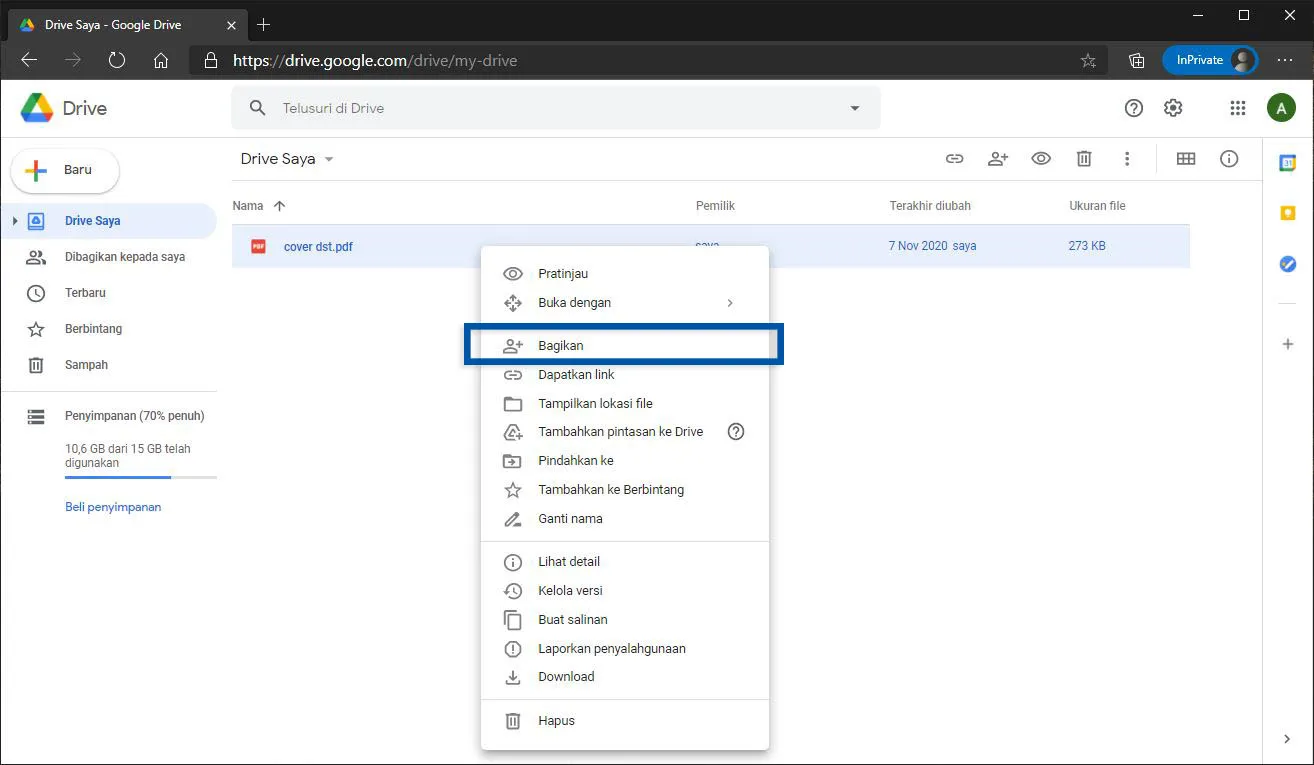Open search options via the search dropdown arrow
This screenshot has height=765, width=1314.
[x=854, y=107]
